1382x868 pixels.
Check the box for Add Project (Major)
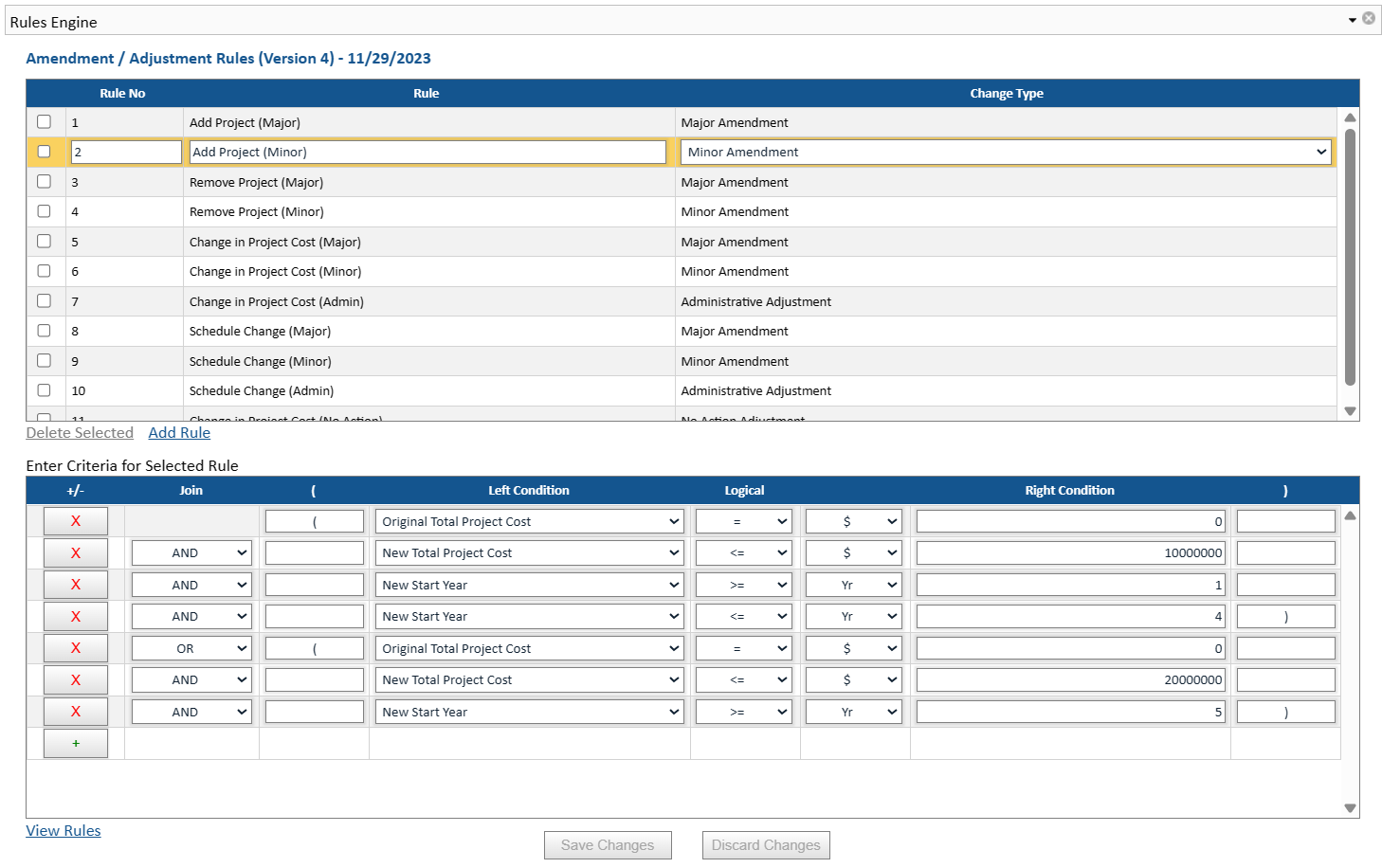coord(44,121)
